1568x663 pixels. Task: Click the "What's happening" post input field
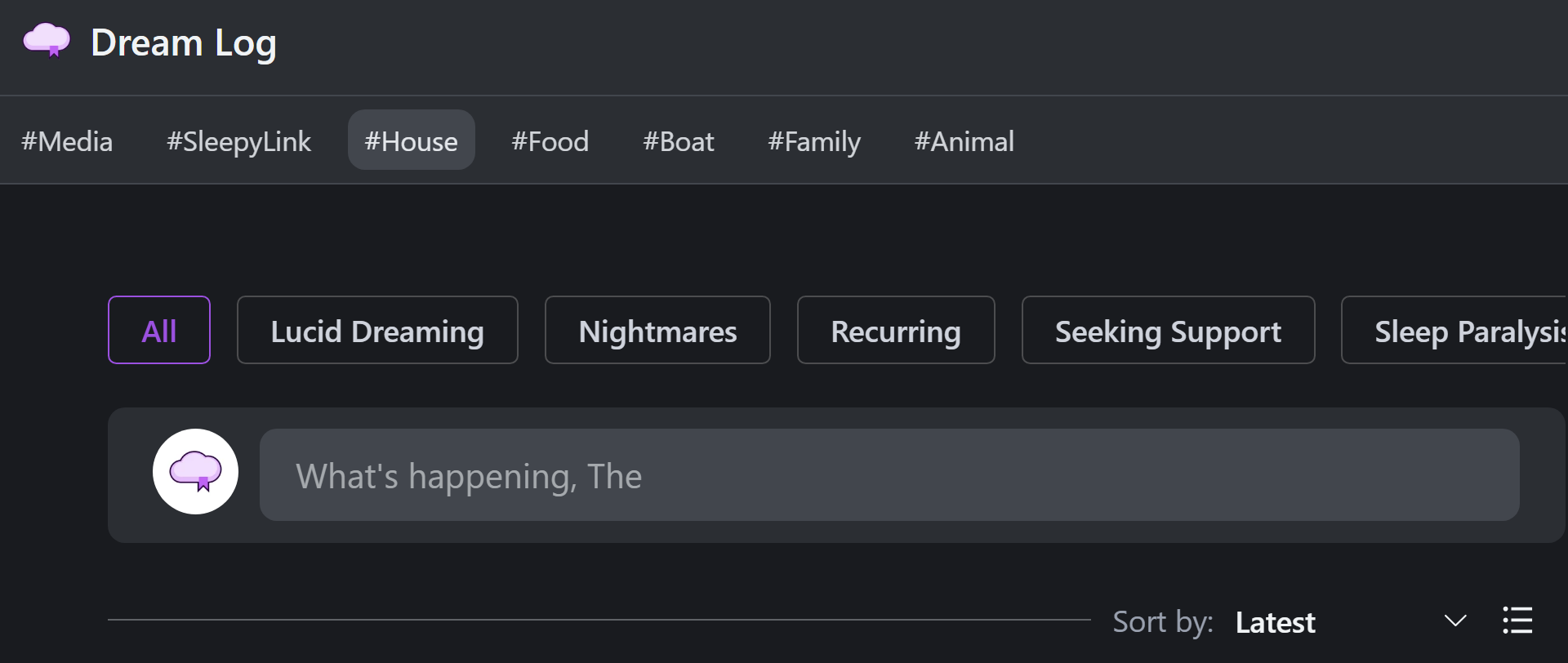point(889,475)
